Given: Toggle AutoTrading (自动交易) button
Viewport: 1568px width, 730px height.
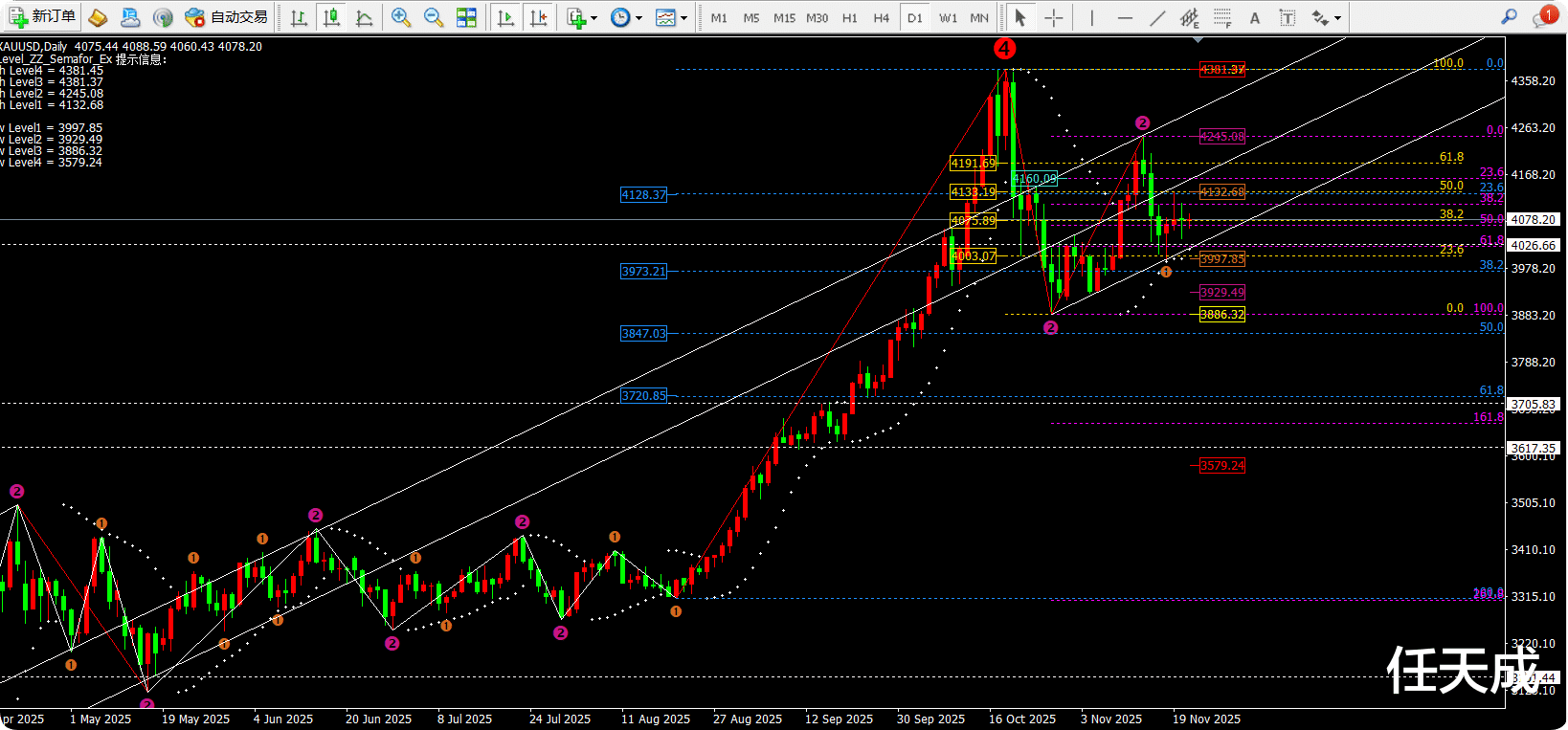Looking at the screenshot, I should [x=226, y=17].
